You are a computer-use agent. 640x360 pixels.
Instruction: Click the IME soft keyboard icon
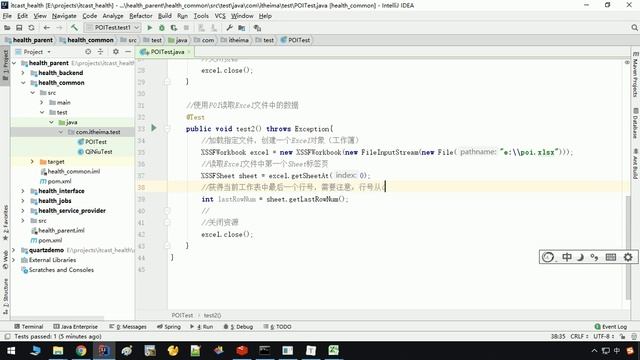[x=611, y=257]
